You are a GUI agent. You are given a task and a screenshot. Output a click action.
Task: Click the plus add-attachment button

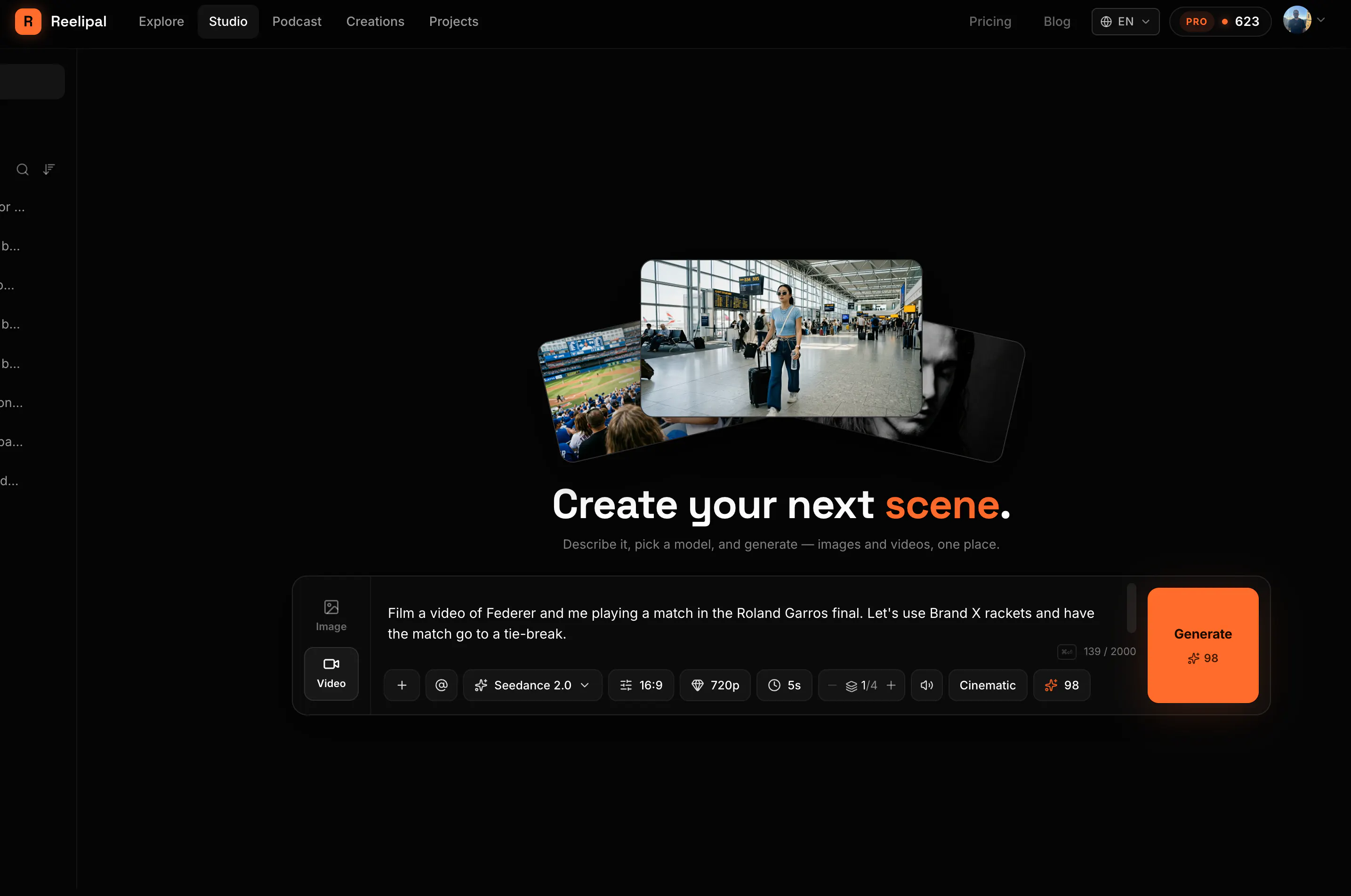[x=402, y=685]
